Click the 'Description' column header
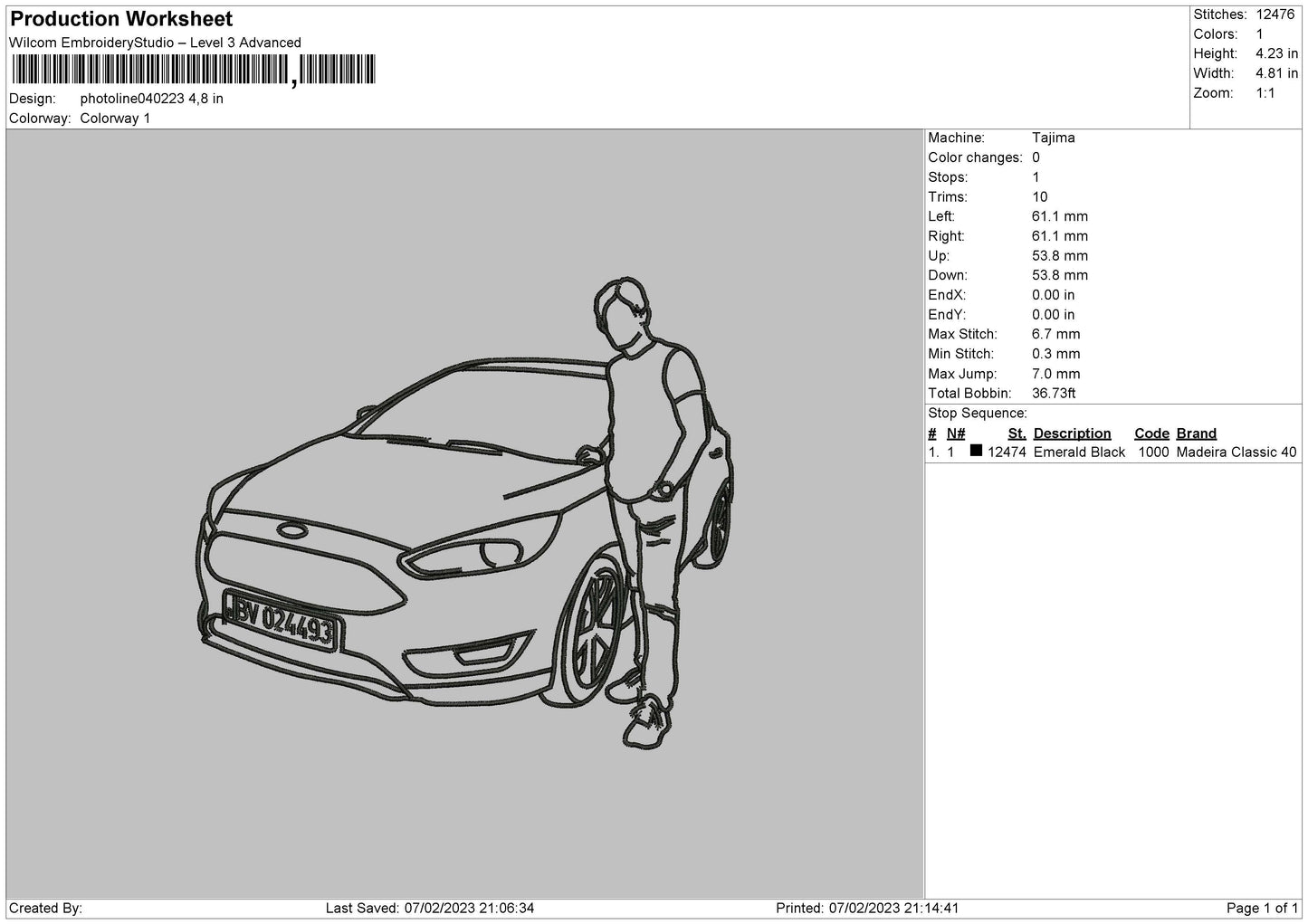 click(x=1072, y=433)
